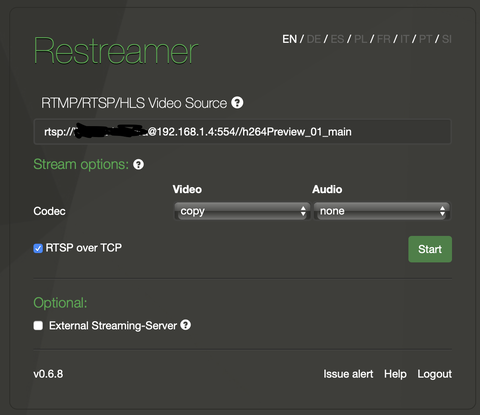Switch the language to IT
The image size is (480, 415).
405,39
